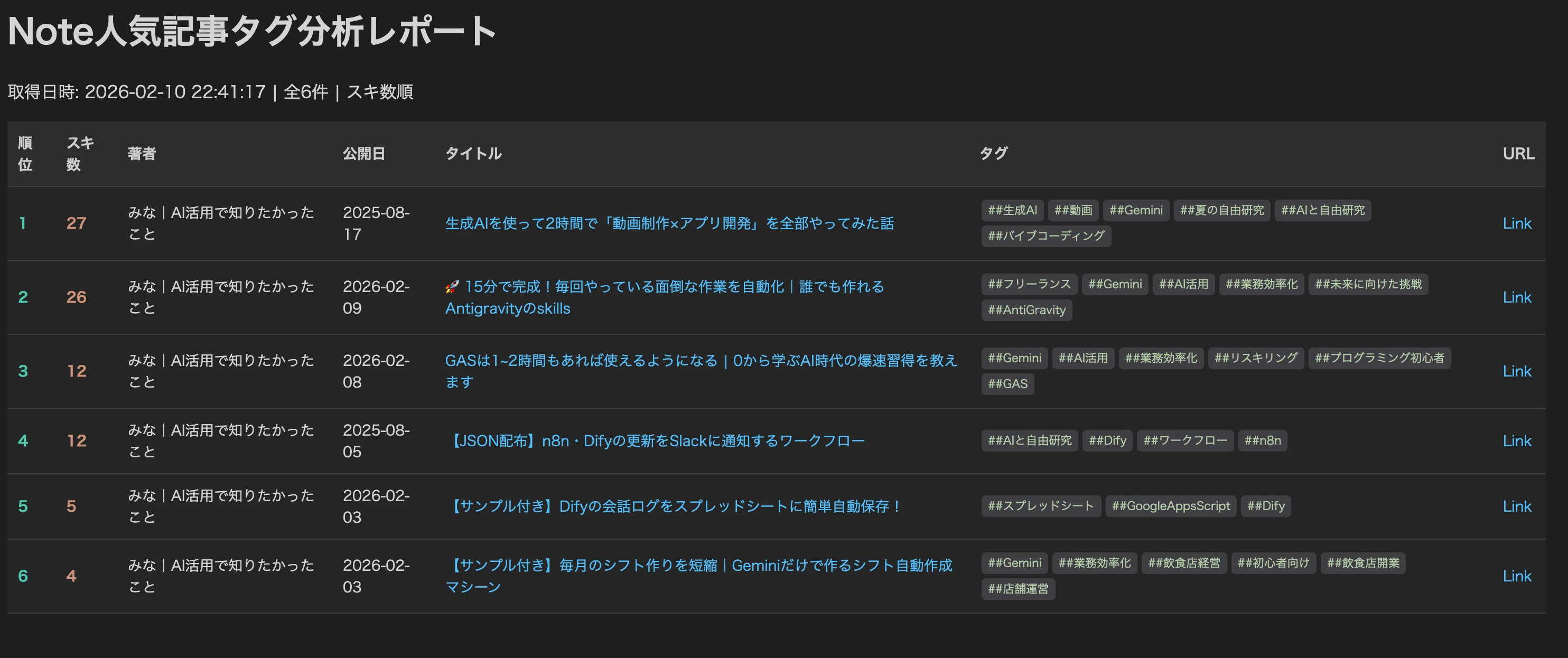Open the Link in rank 5 row
Image resolution: width=1568 pixels, height=658 pixels.
click(x=1516, y=506)
